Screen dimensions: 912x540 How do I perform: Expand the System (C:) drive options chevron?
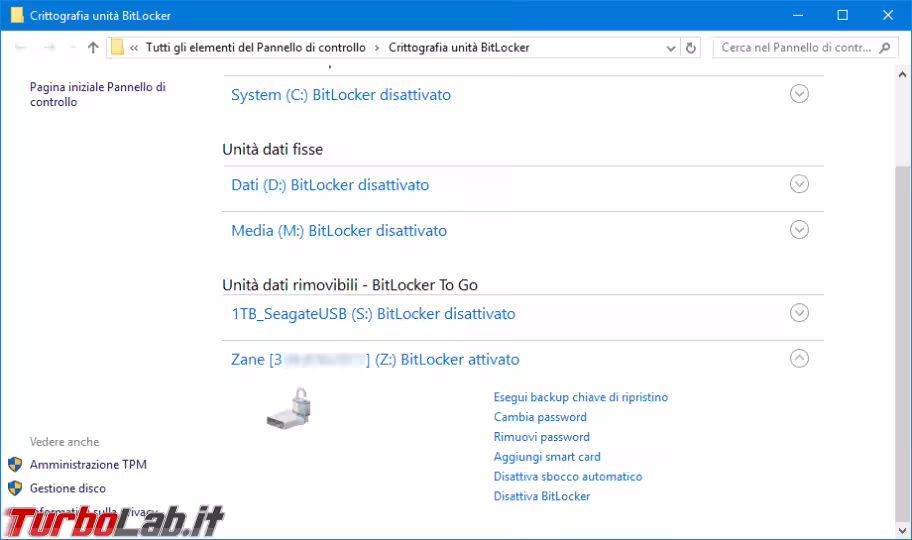tap(799, 94)
